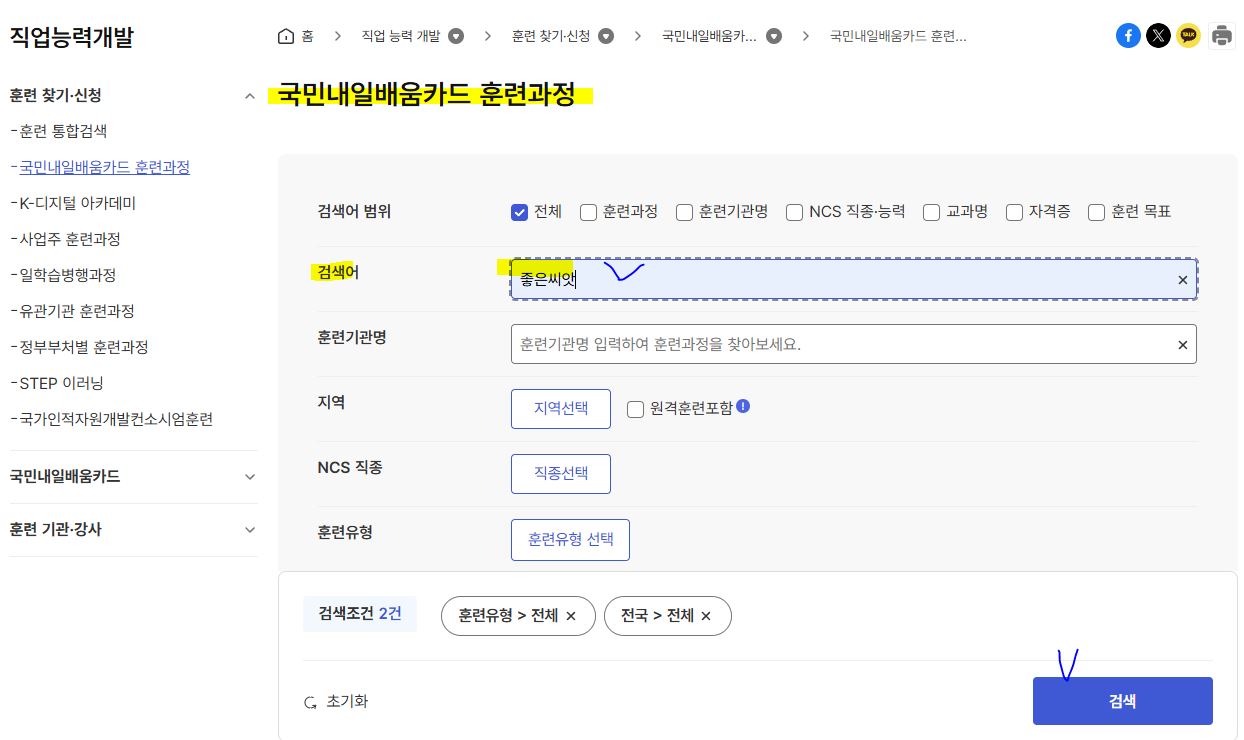Click info icon next to 원격훈련포함
This screenshot has width=1244, height=740.
[743, 407]
